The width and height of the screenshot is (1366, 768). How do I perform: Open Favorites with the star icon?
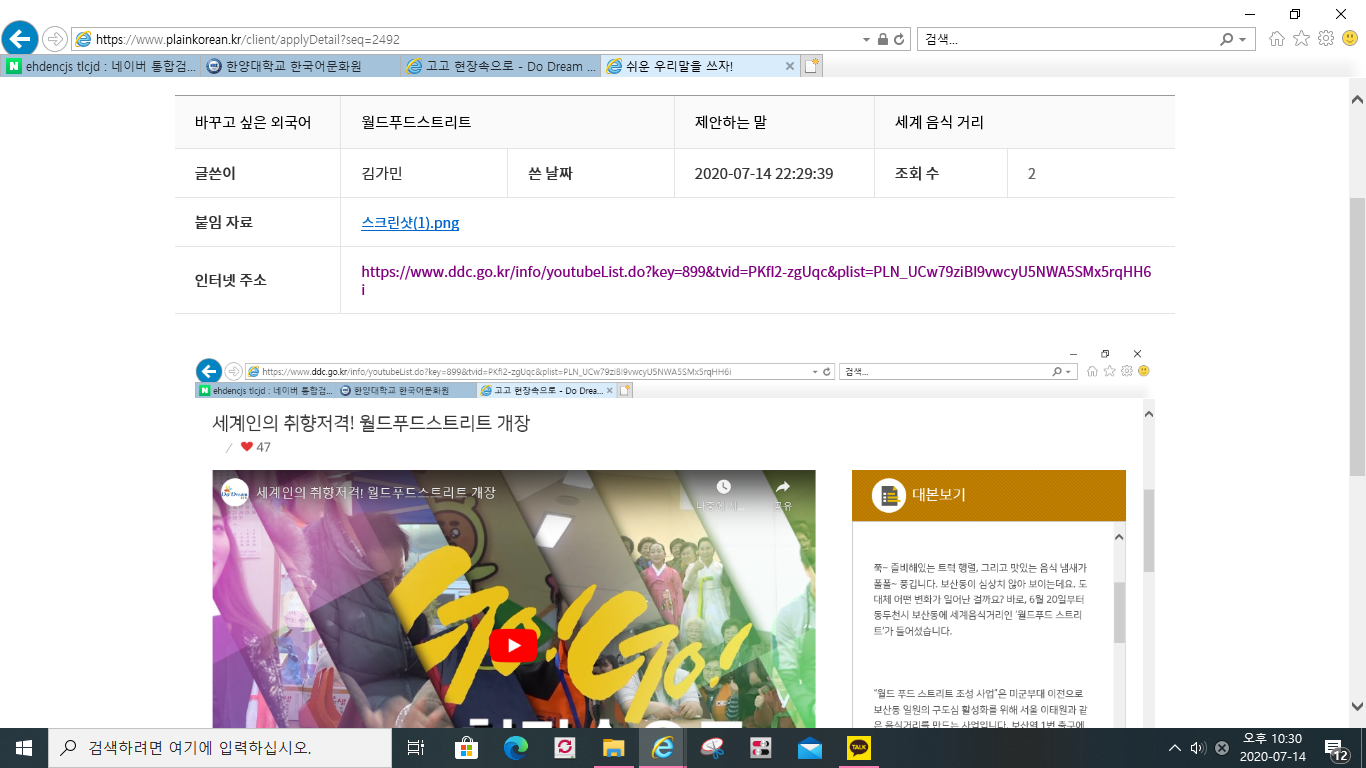coord(1301,39)
